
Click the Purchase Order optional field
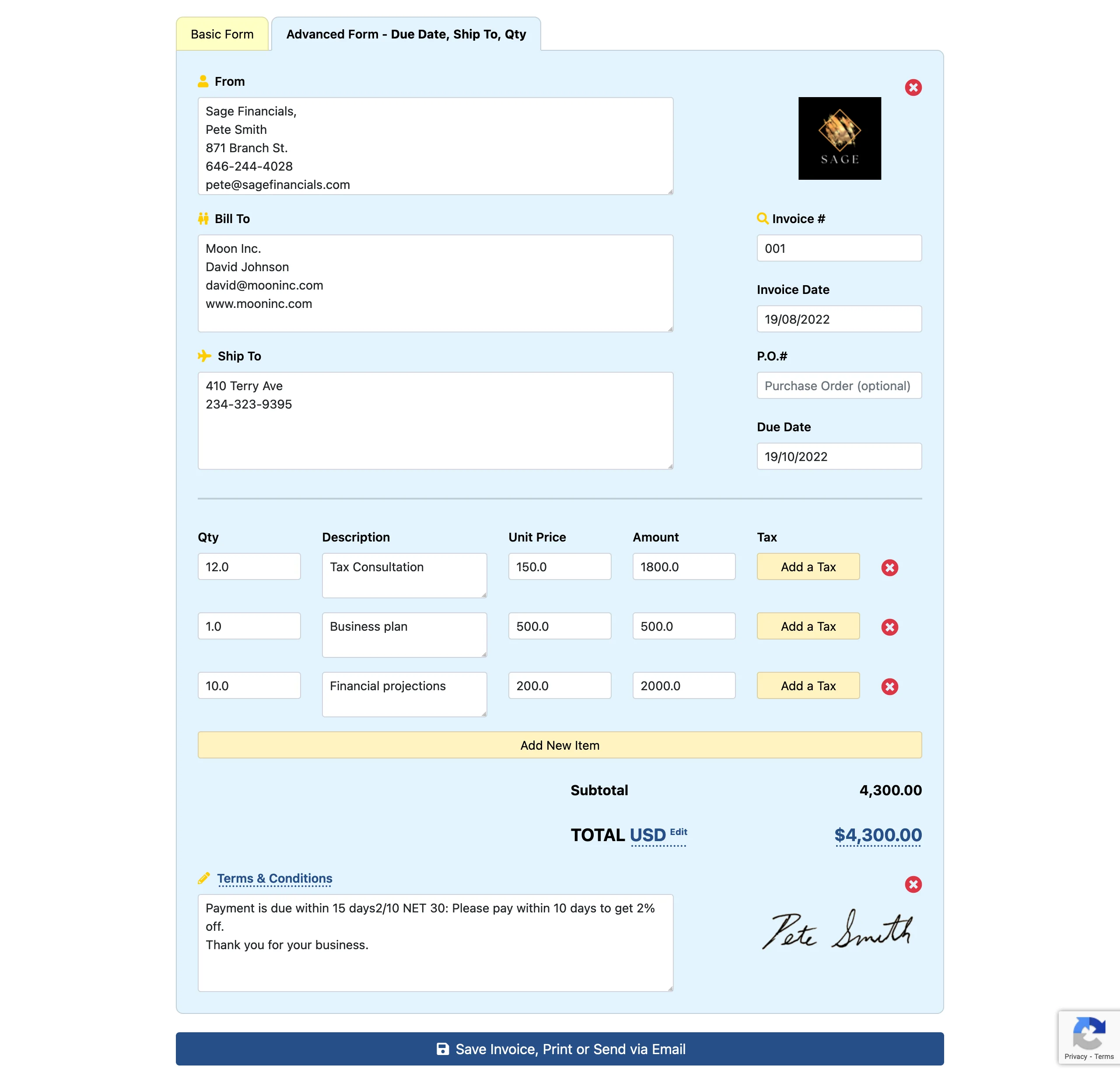coord(838,385)
